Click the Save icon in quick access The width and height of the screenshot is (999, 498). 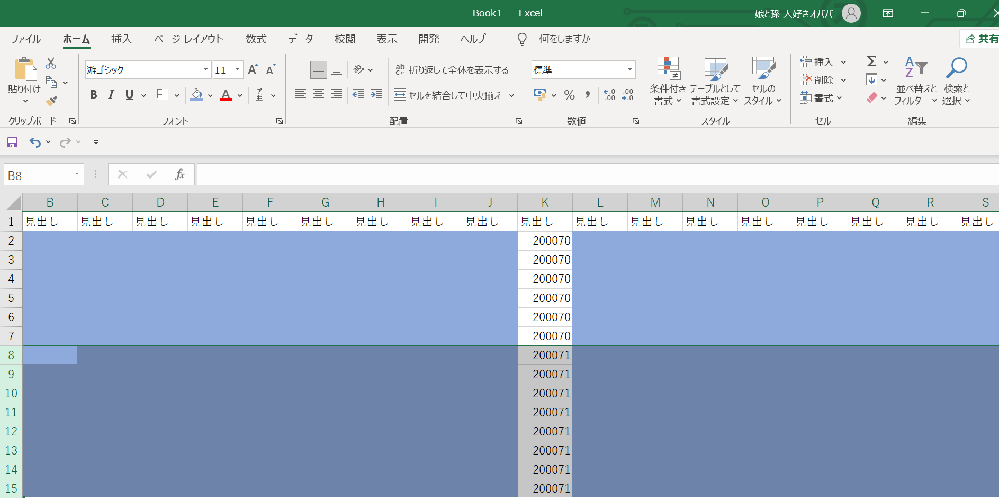[12, 142]
